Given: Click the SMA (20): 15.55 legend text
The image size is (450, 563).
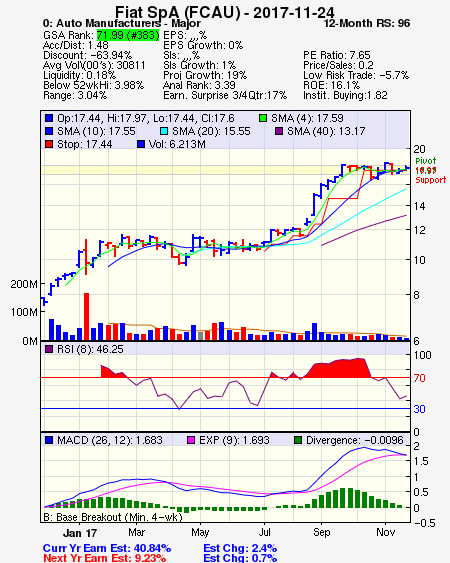Looking at the screenshot, I should tap(211, 131).
